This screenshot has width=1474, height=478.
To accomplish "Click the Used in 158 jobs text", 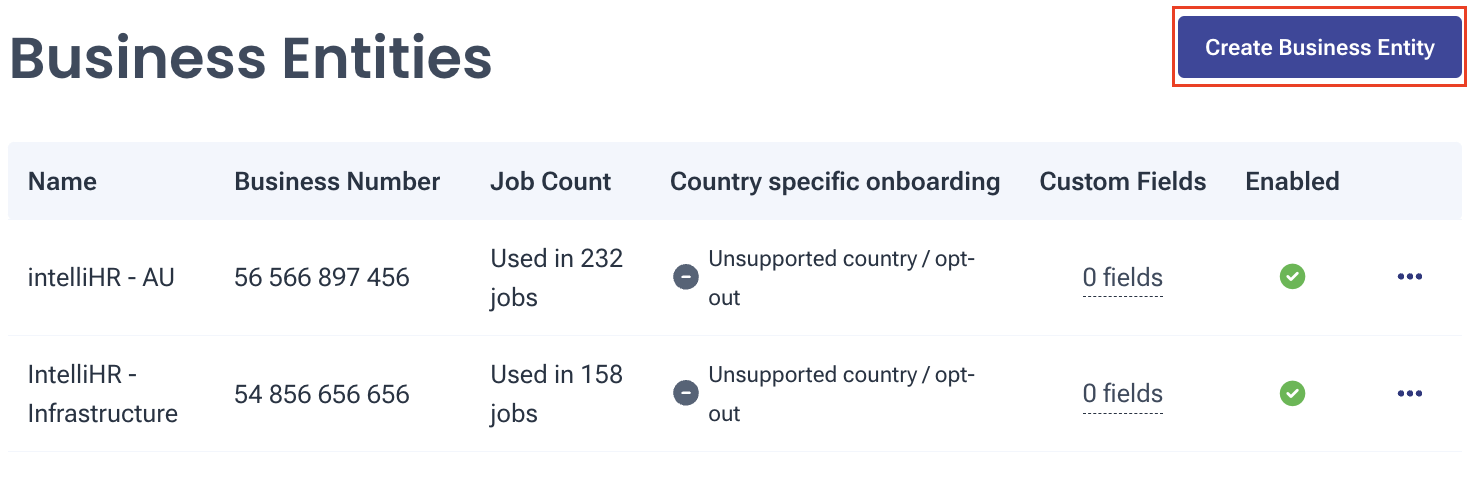I will (556, 393).
